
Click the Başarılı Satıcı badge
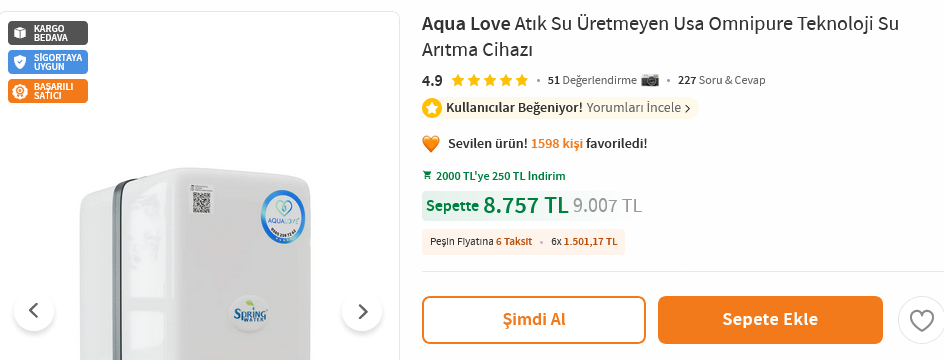48,91
